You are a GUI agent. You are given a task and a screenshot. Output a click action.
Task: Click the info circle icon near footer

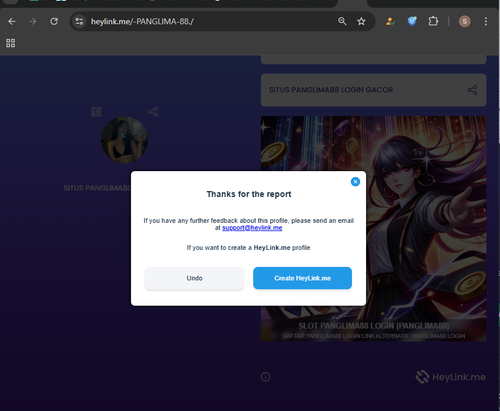[265, 377]
